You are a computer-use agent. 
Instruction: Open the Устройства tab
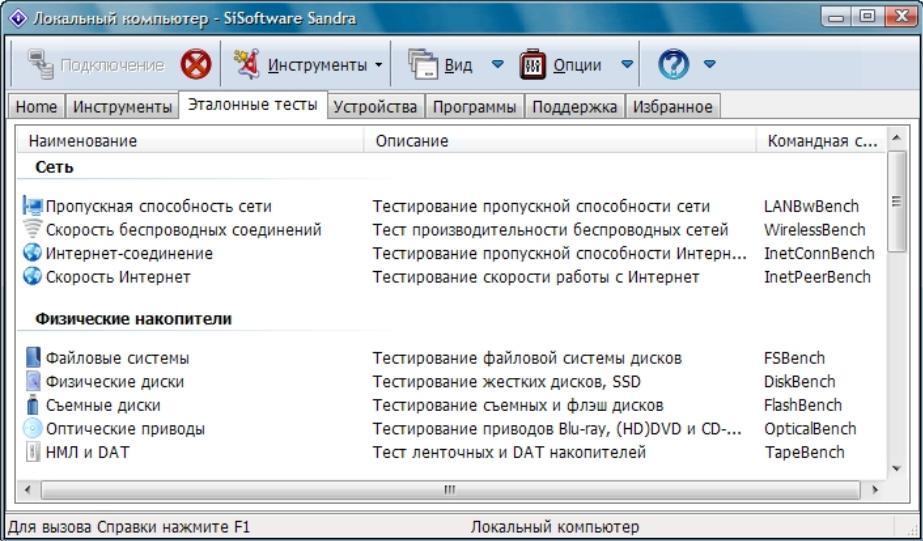point(376,107)
